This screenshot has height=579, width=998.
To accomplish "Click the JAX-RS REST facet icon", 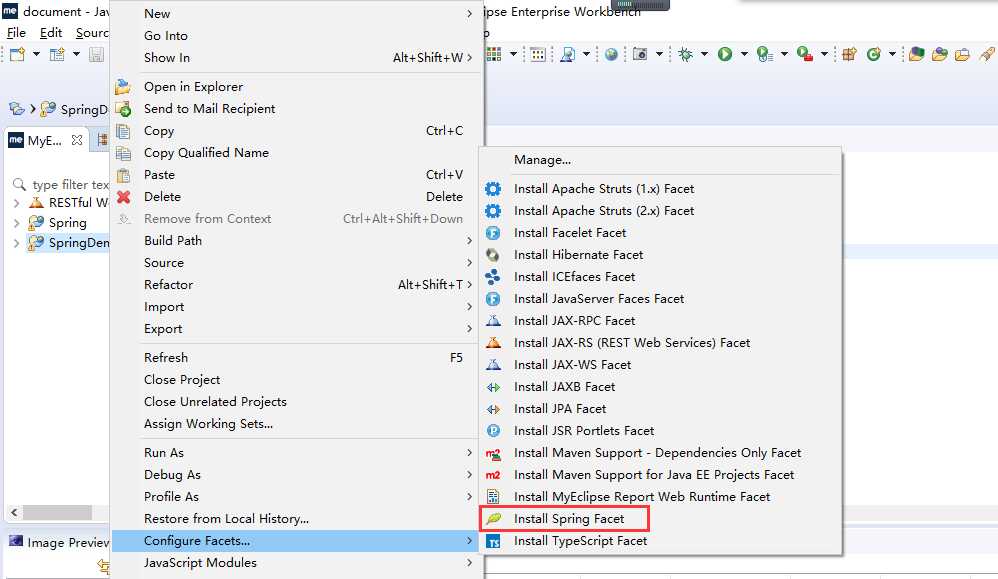I will (493, 343).
